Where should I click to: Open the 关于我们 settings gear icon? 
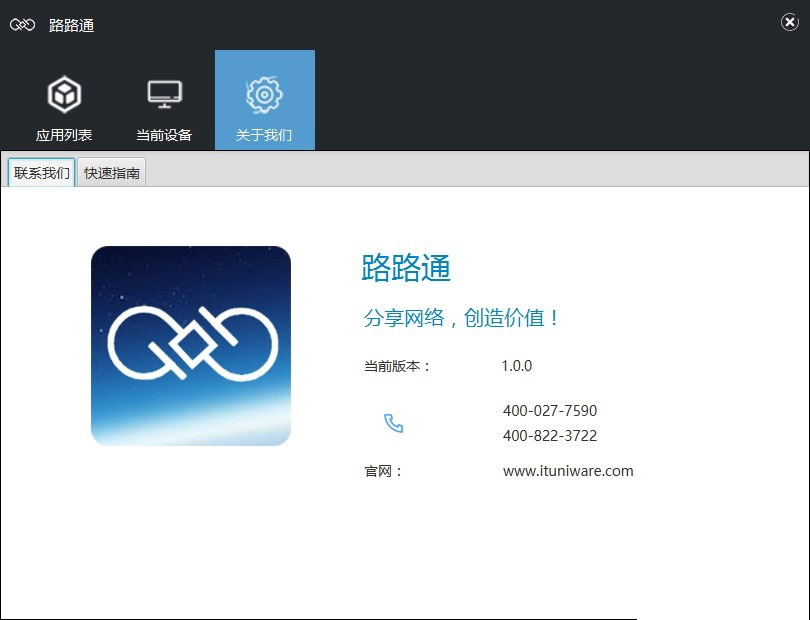click(x=264, y=99)
